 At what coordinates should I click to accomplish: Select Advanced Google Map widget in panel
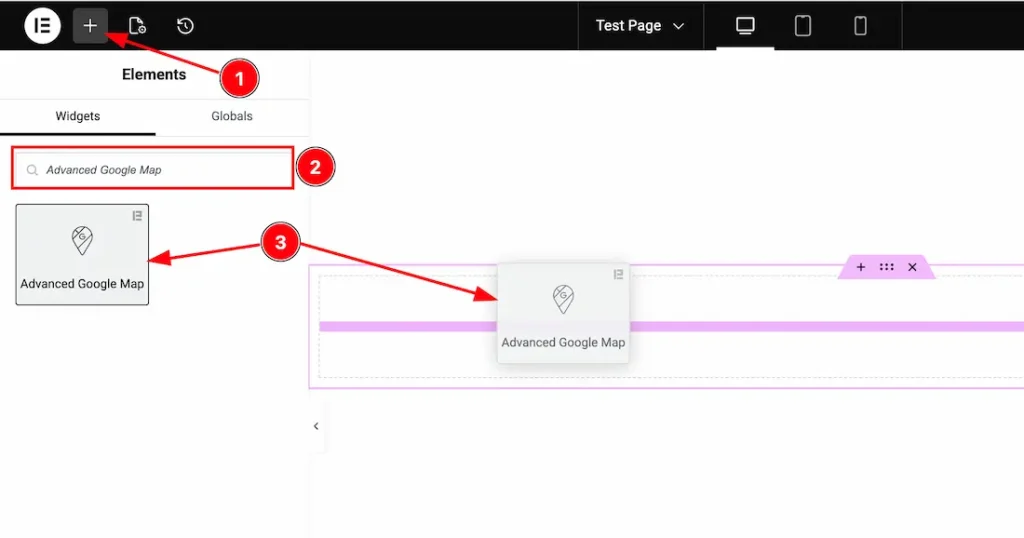point(82,255)
